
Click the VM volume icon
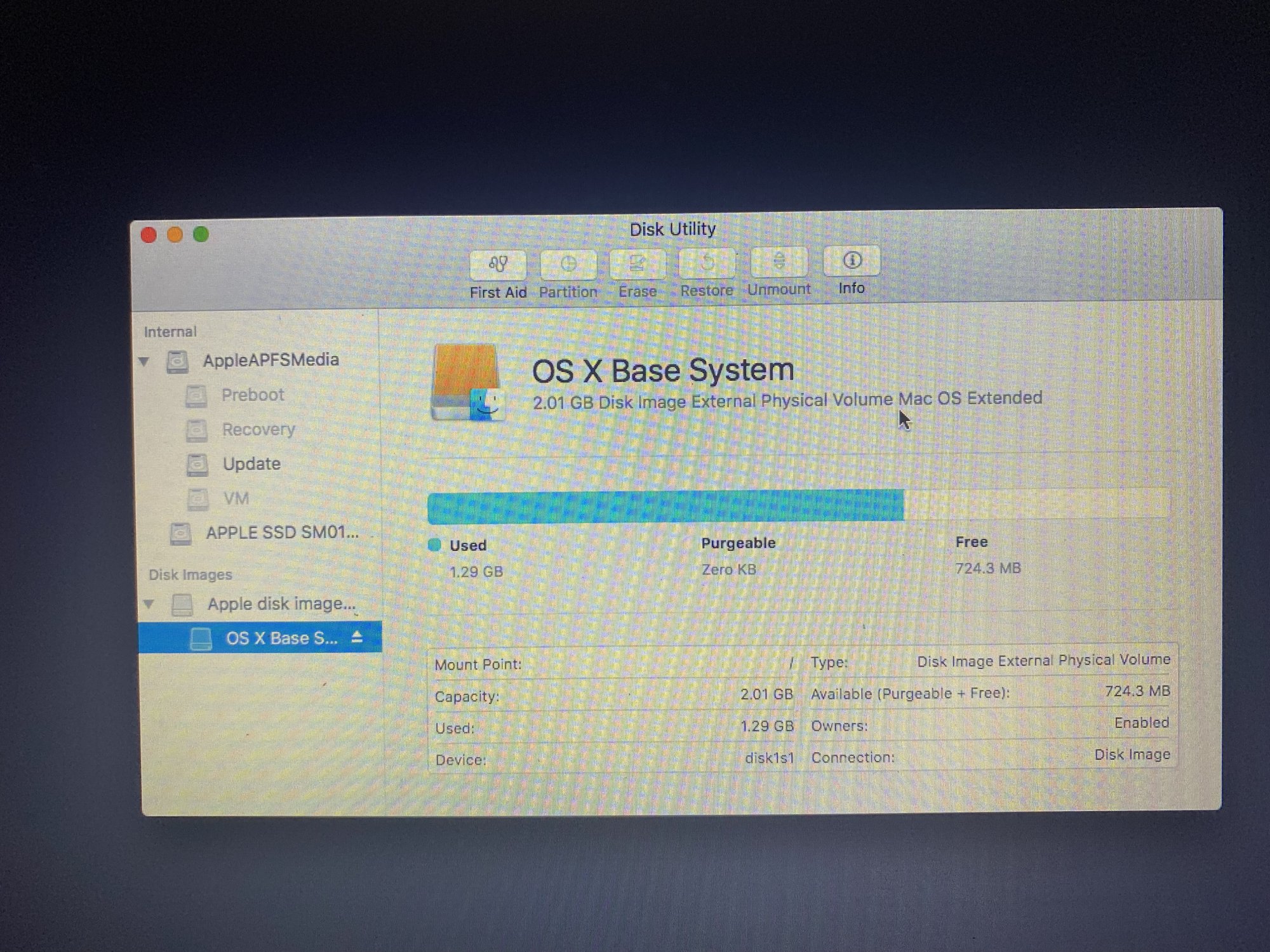pos(197,499)
